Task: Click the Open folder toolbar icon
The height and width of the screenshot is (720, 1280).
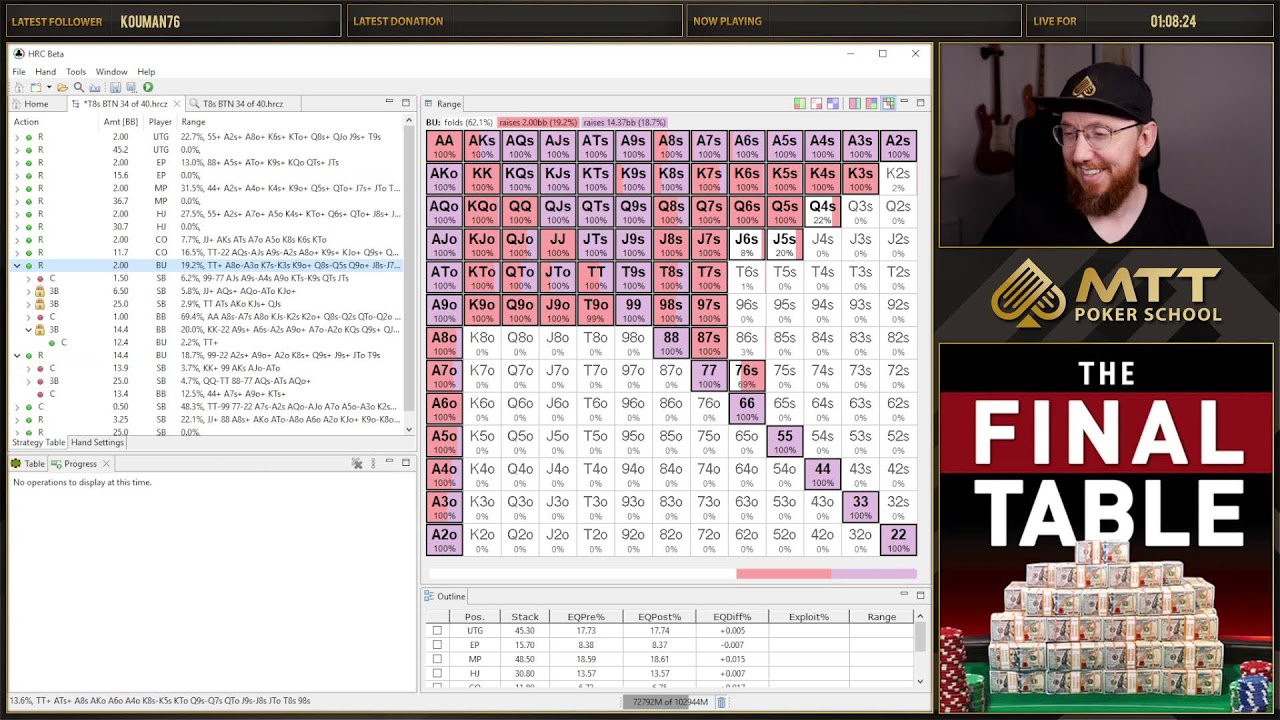Action: click(62, 87)
